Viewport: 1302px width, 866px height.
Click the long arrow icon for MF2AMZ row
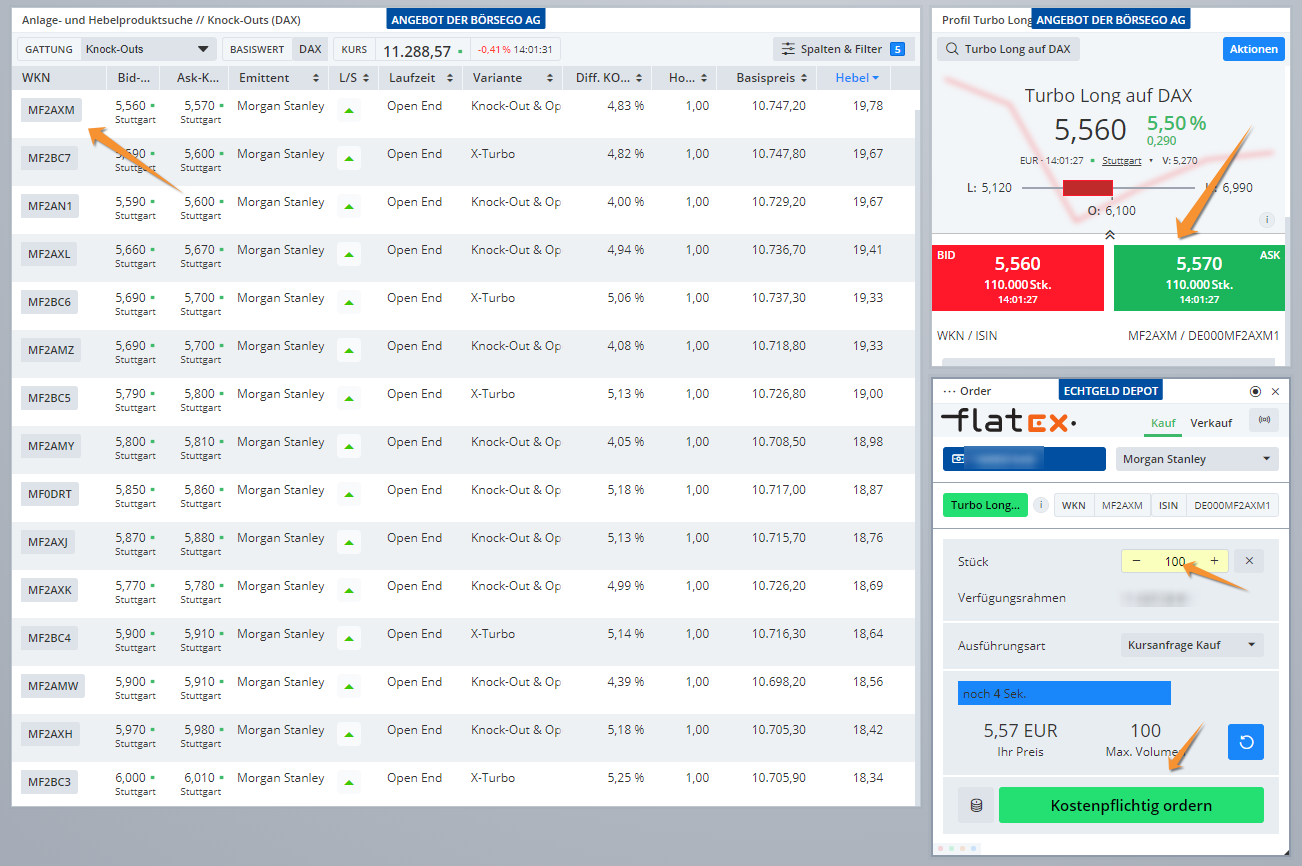point(349,350)
